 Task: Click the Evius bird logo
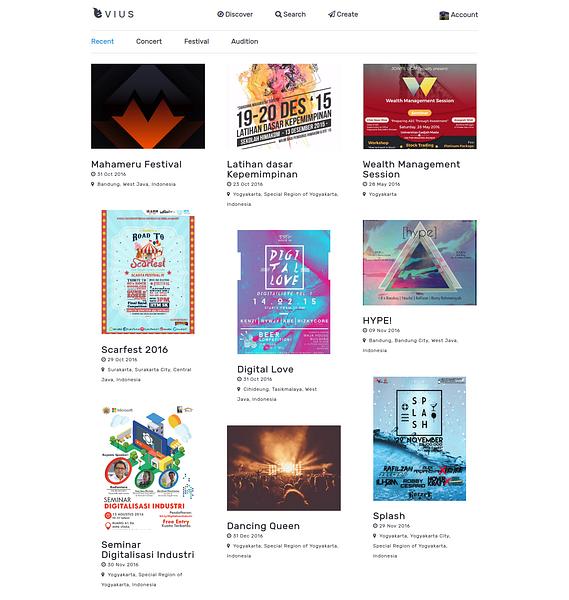pos(98,13)
